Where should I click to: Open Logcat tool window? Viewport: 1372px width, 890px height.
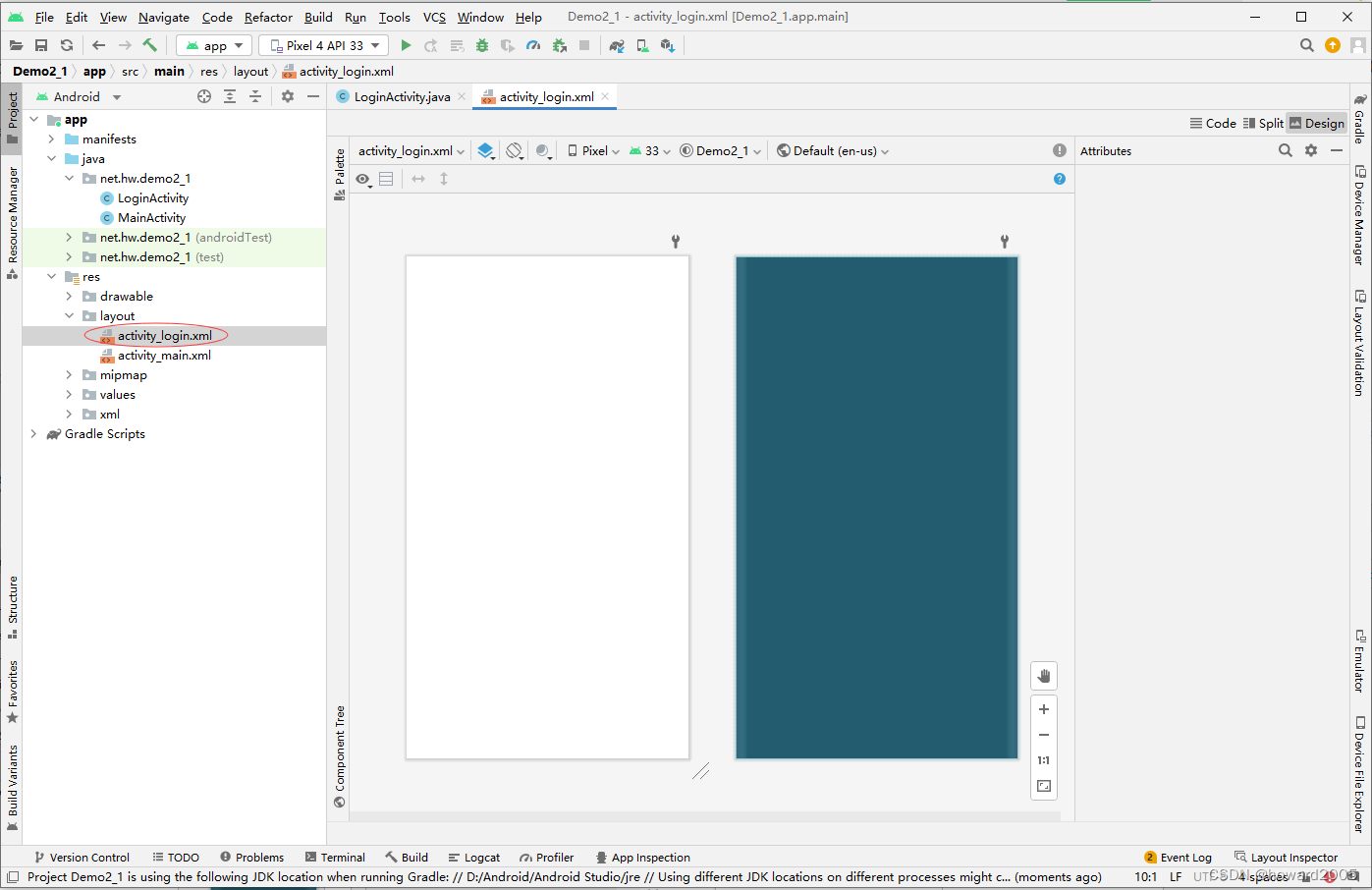(x=474, y=858)
